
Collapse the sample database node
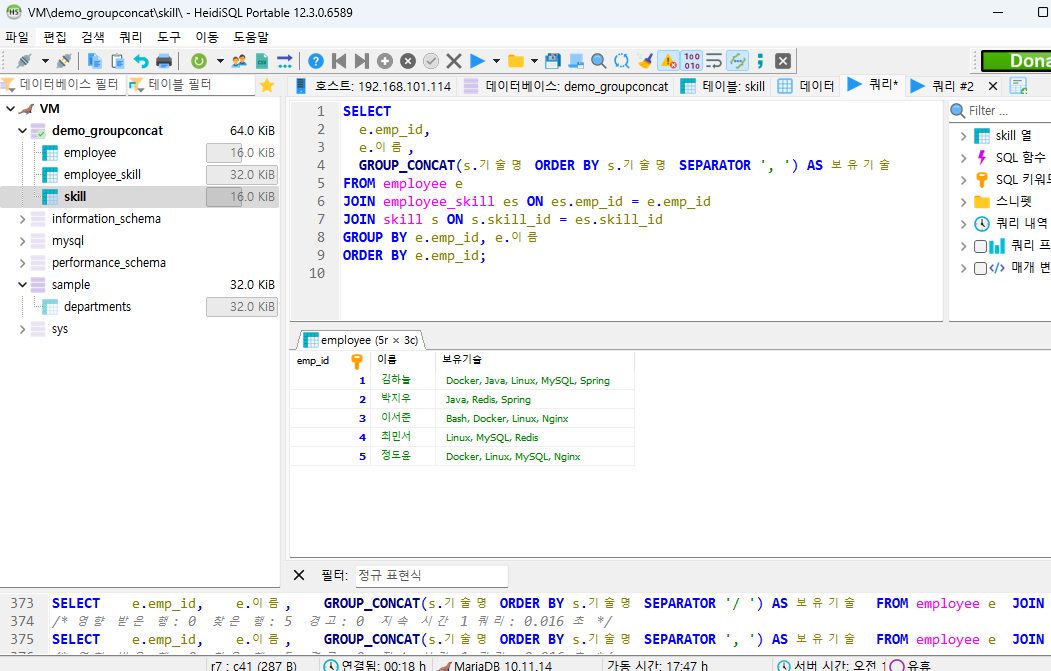pyautogui.click(x=22, y=285)
